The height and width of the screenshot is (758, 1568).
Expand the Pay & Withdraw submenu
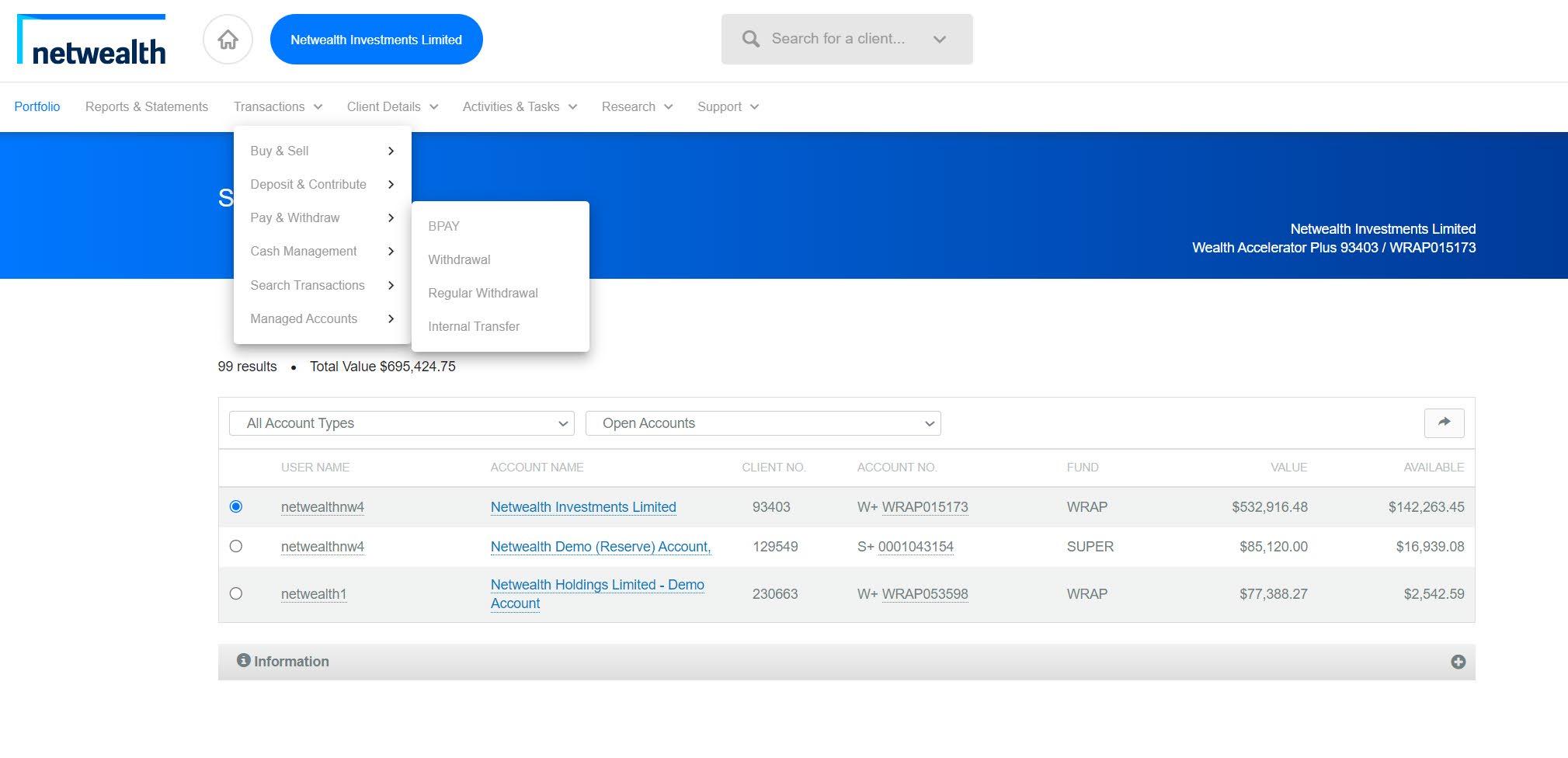(322, 217)
